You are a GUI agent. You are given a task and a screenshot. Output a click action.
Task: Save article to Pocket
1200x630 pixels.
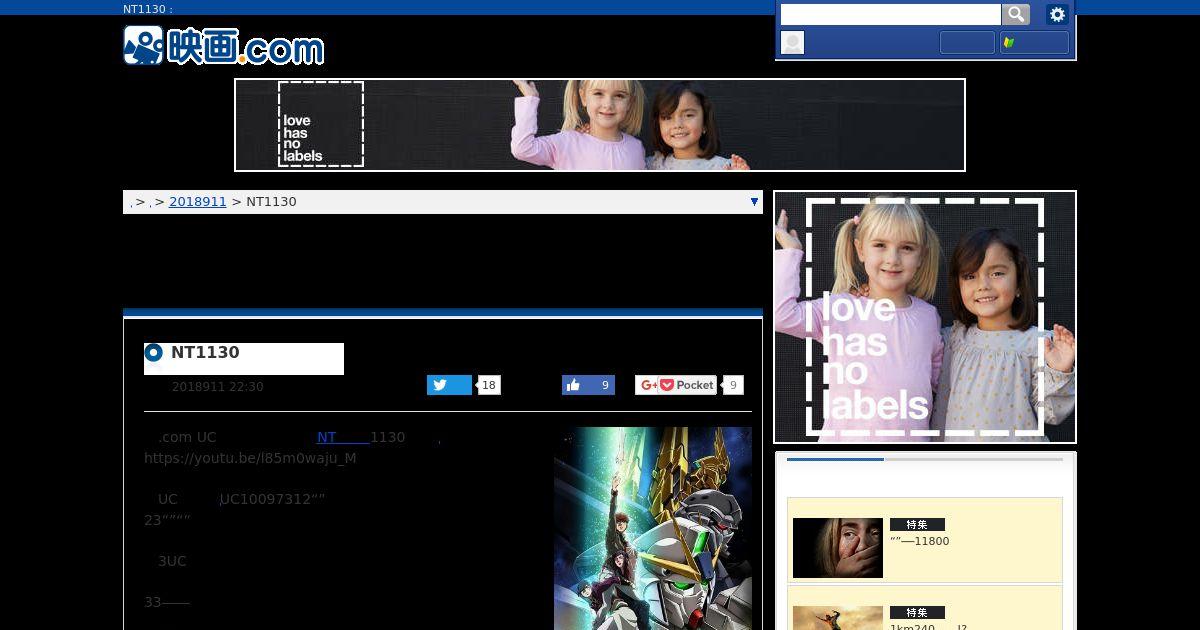[x=687, y=385]
